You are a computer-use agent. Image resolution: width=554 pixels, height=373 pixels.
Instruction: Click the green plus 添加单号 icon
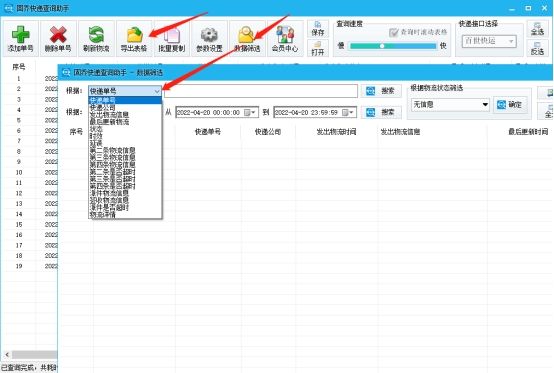[x=20, y=38]
